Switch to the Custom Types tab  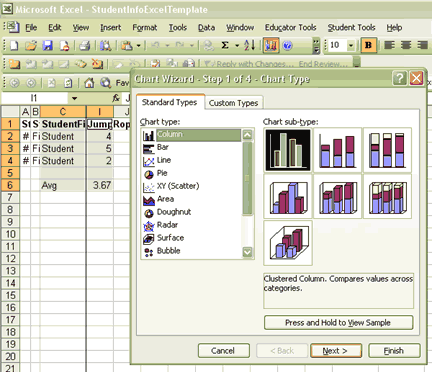(x=234, y=103)
